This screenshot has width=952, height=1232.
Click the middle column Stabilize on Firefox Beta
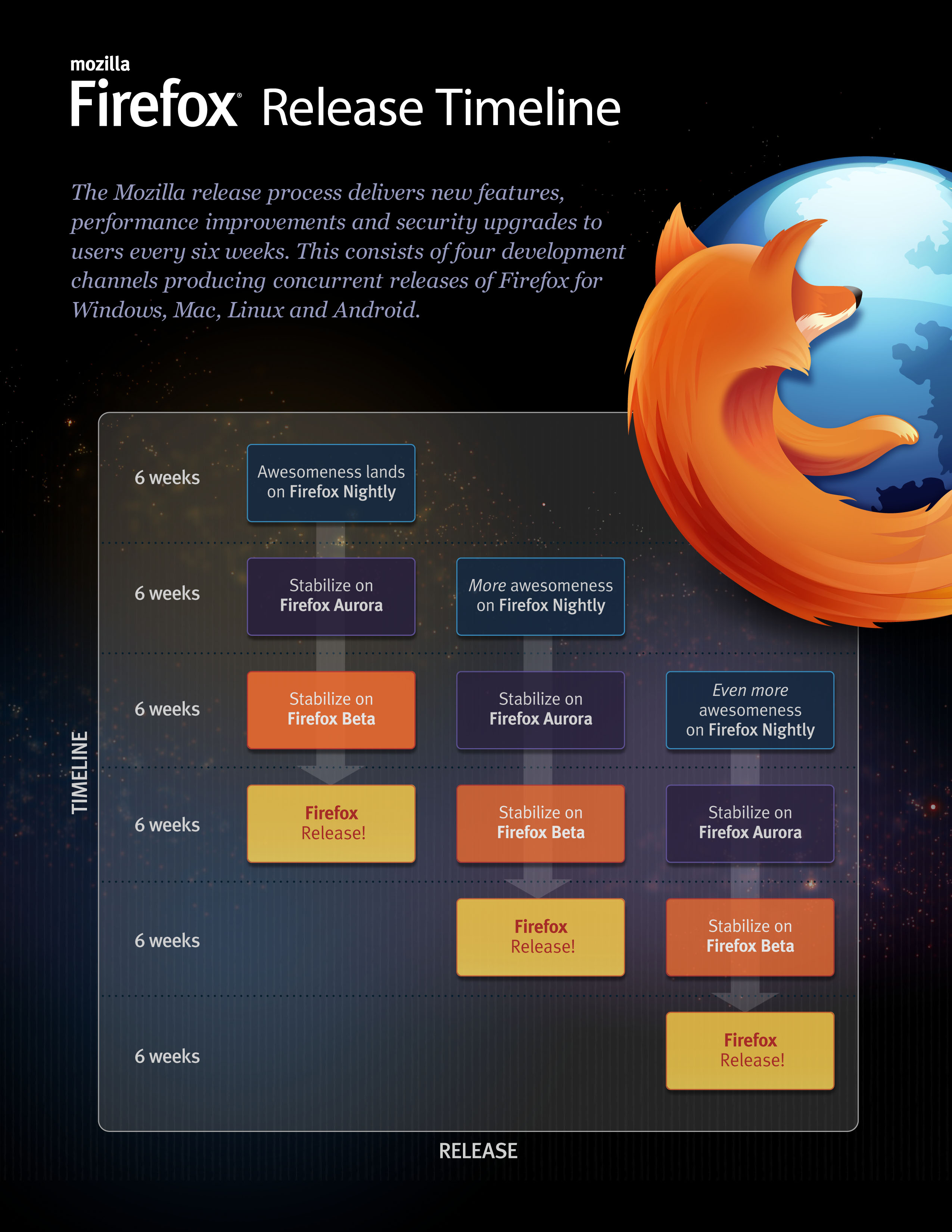(x=540, y=824)
